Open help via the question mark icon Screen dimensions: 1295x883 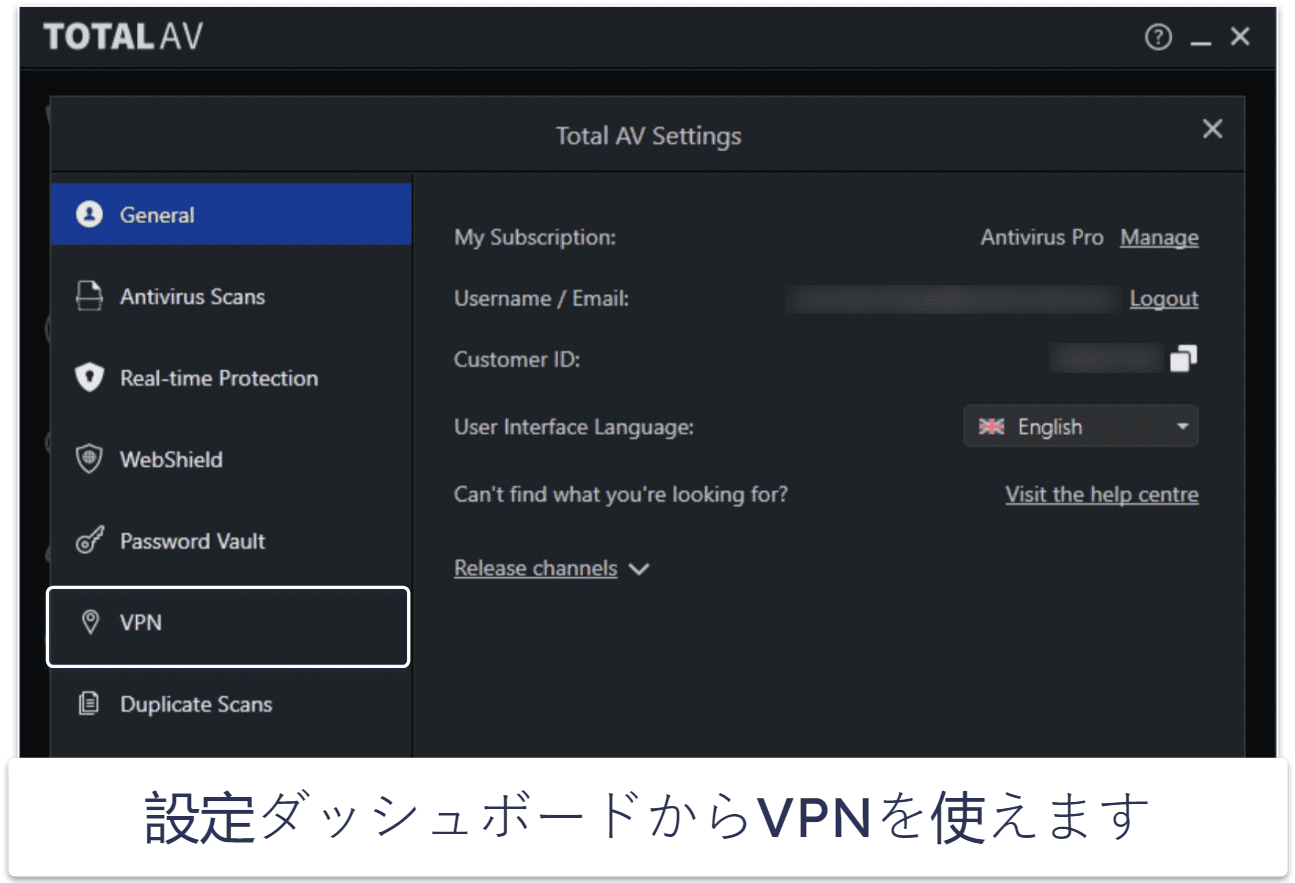(1158, 38)
